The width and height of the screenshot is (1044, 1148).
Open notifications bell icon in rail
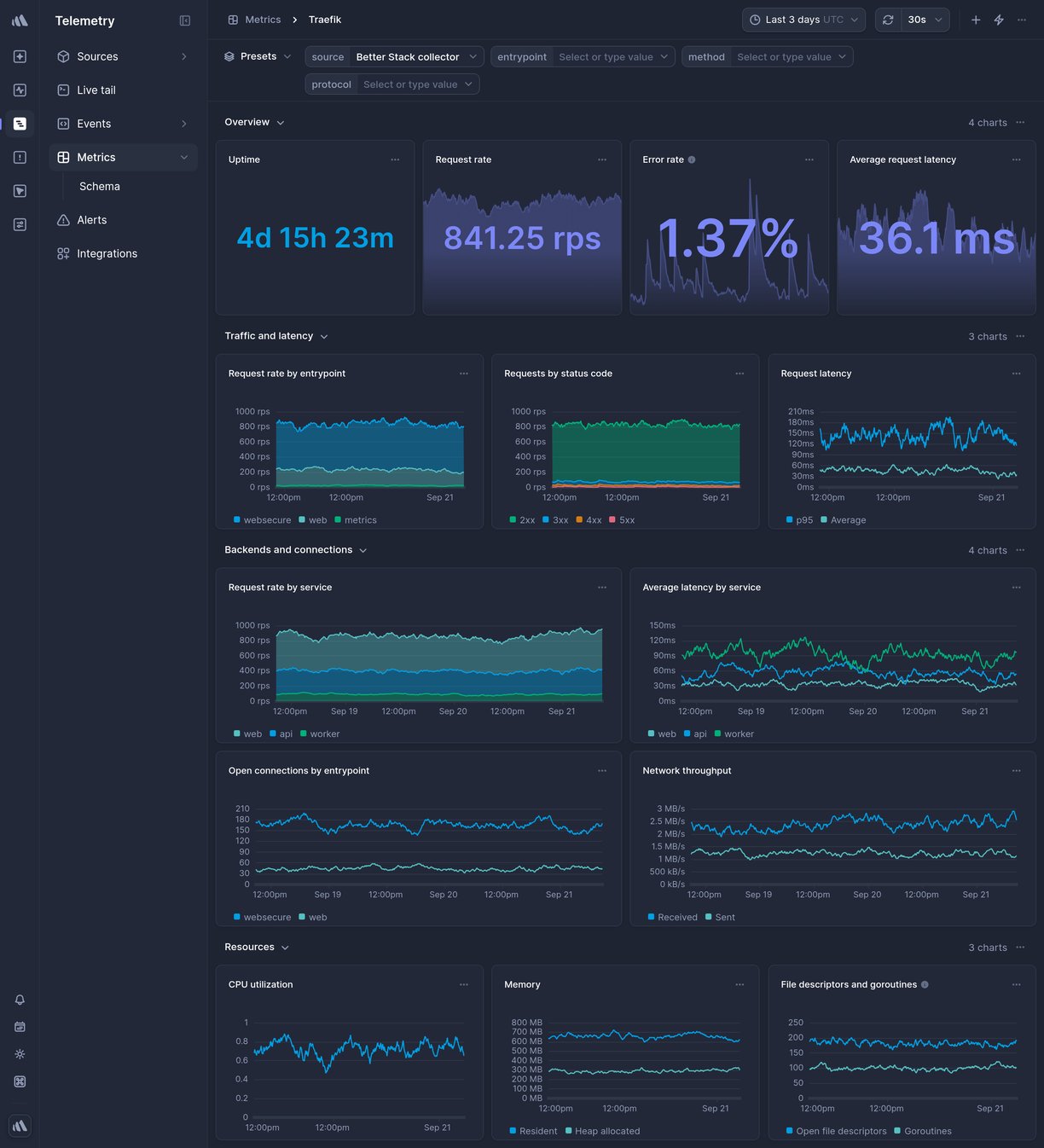click(x=20, y=1000)
